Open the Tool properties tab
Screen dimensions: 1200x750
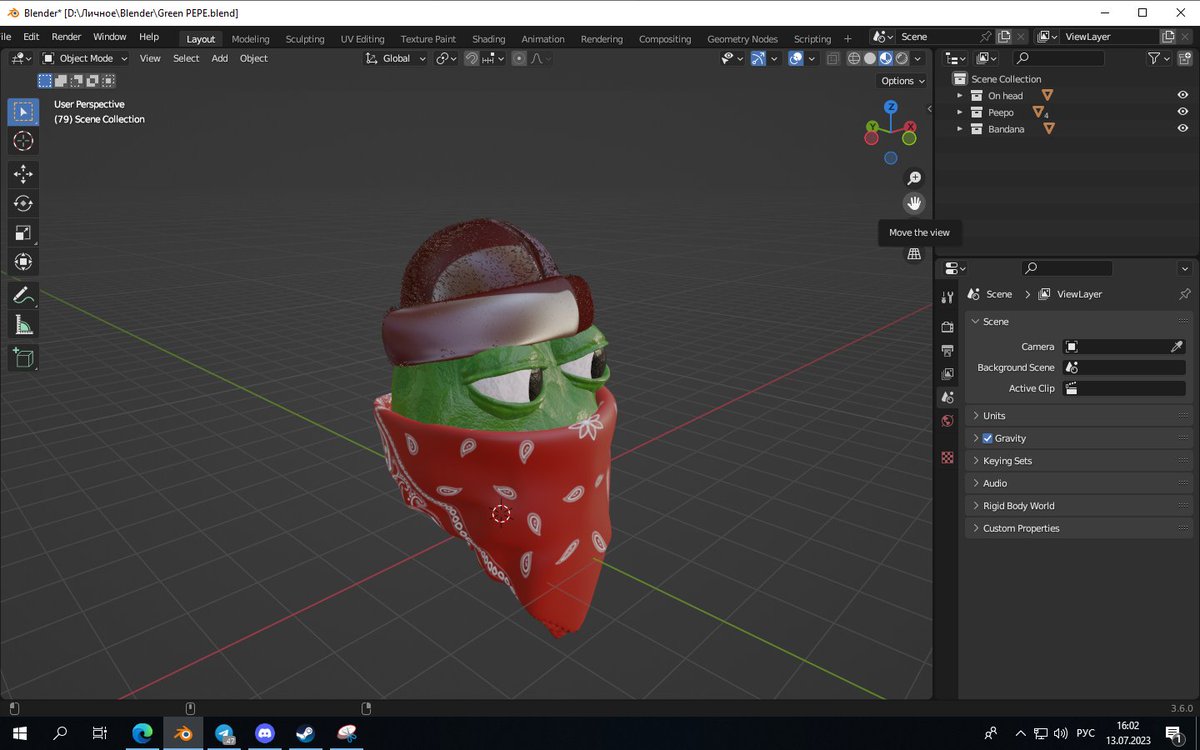pyautogui.click(x=948, y=298)
